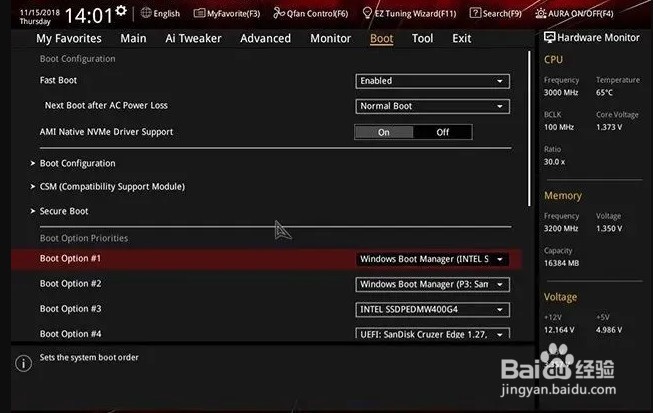Expand the Secure Boot submenu

pos(64,211)
